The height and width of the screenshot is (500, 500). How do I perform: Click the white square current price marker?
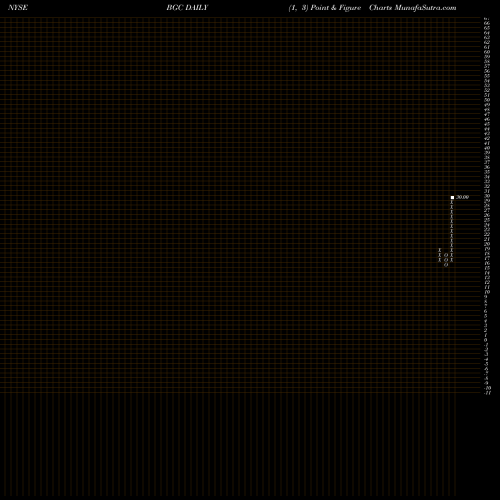(x=452, y=197)
